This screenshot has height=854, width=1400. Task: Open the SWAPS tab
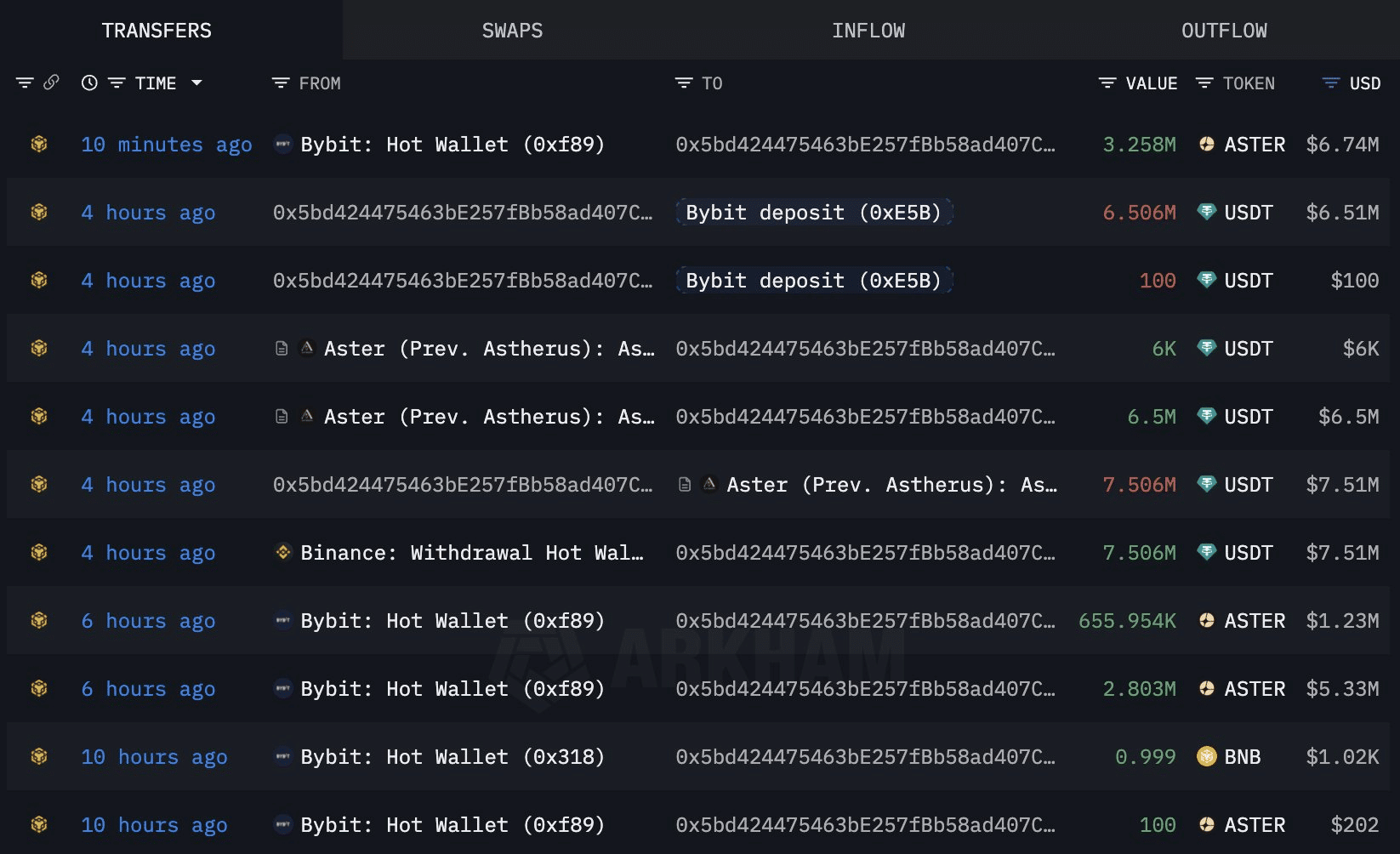click(x=512, y=31)
